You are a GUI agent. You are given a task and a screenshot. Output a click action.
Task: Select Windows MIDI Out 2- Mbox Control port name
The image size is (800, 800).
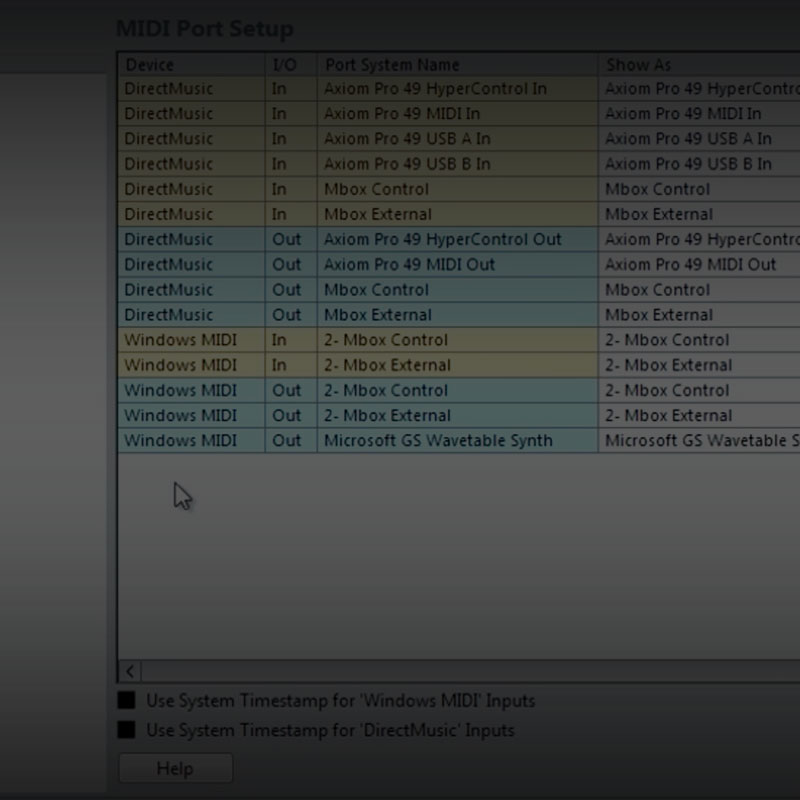coord(458,390)
